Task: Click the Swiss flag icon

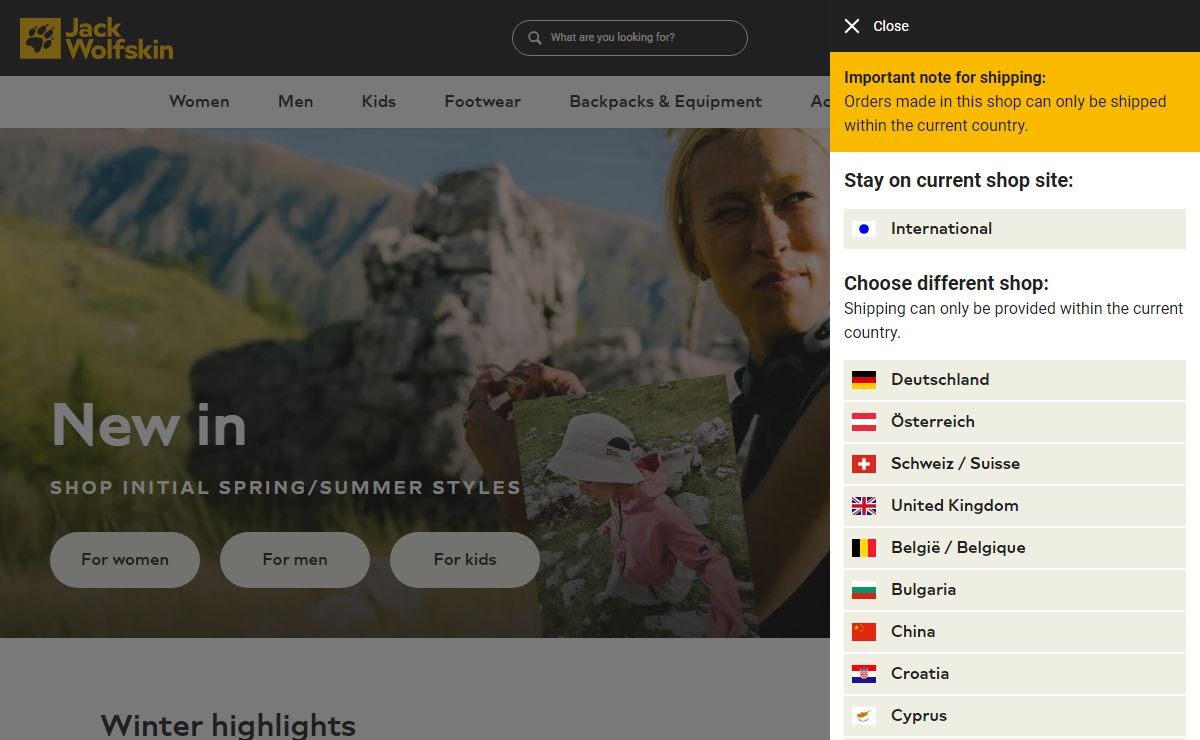Action: (864, 464)
